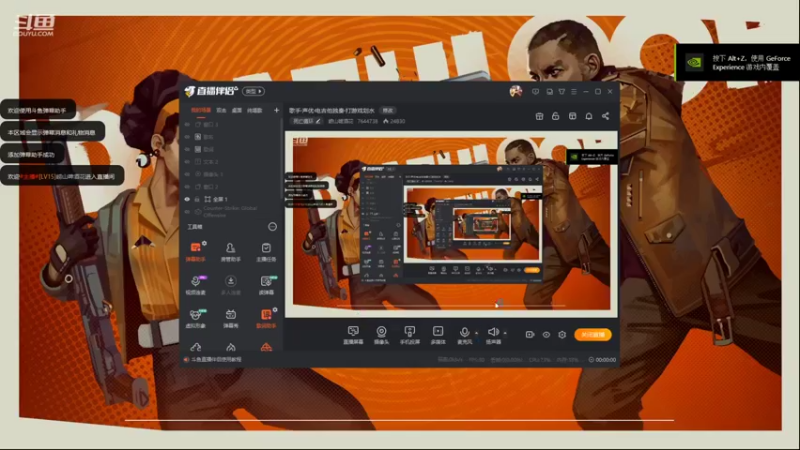800x450 pixels.
Task: Switch to the fourth scene tab
Action: coord(255,110)
